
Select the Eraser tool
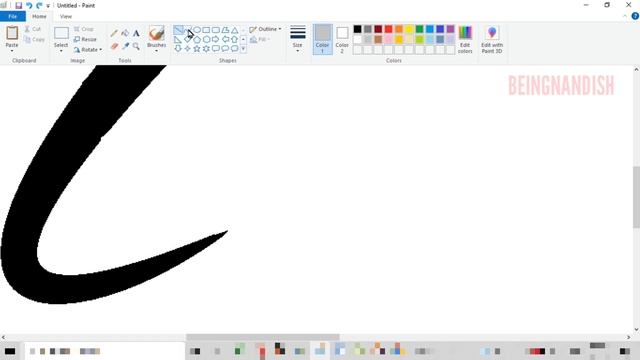click(x=114, y=46)
